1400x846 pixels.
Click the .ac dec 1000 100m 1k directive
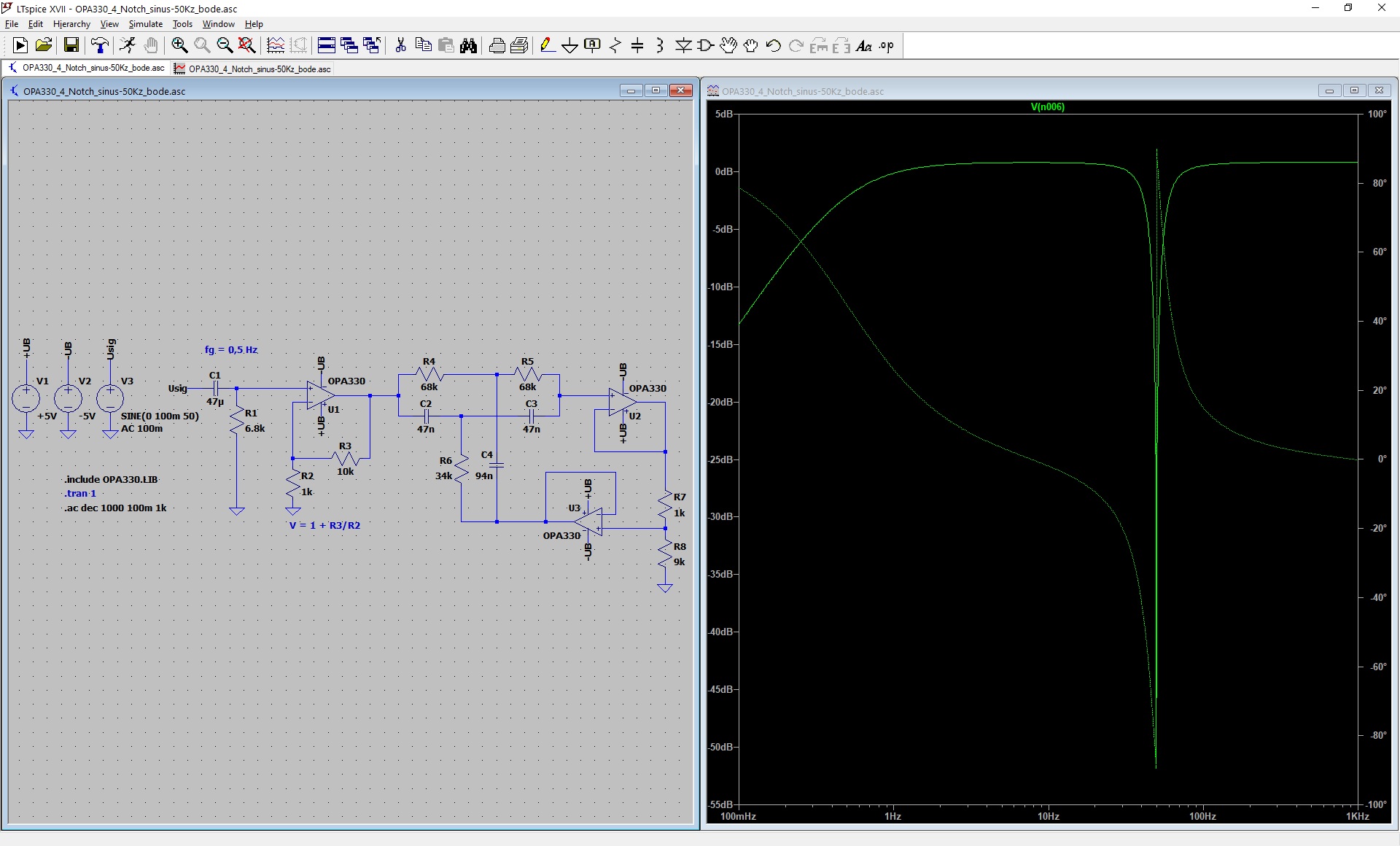(x=115, y=508)
